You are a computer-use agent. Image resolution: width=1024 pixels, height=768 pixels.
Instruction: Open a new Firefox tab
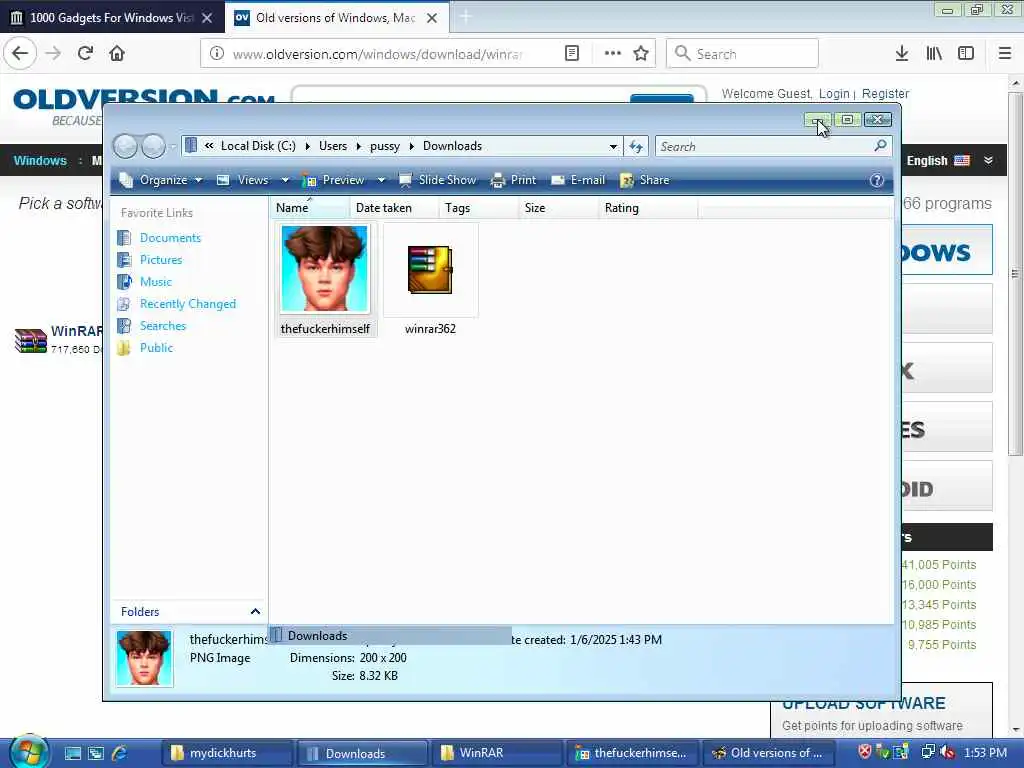(x=466, y=18)
